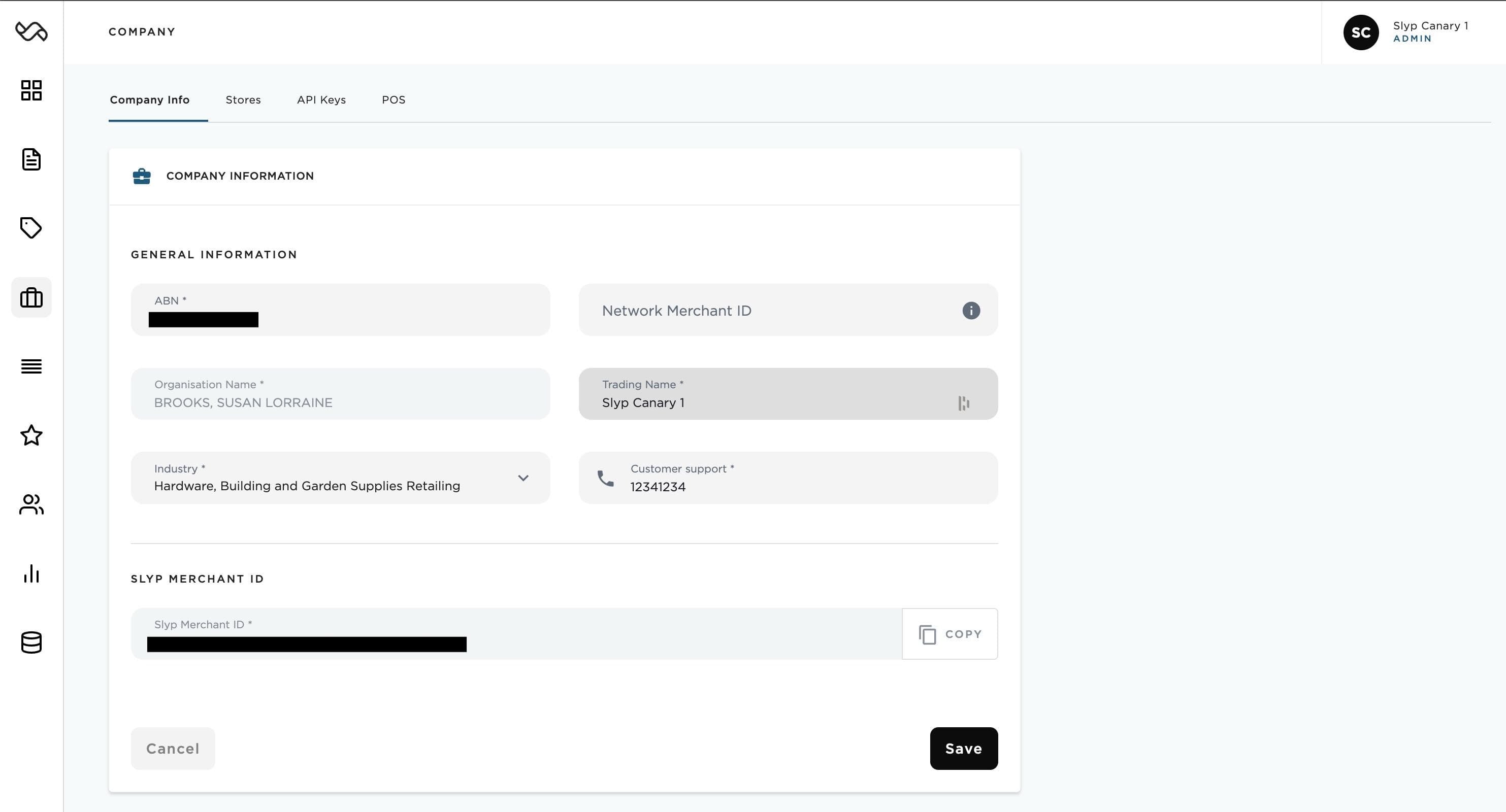Open the users icon in sidebar
The width and height of the screenshot is (1506, 812).
click(31, 504)
